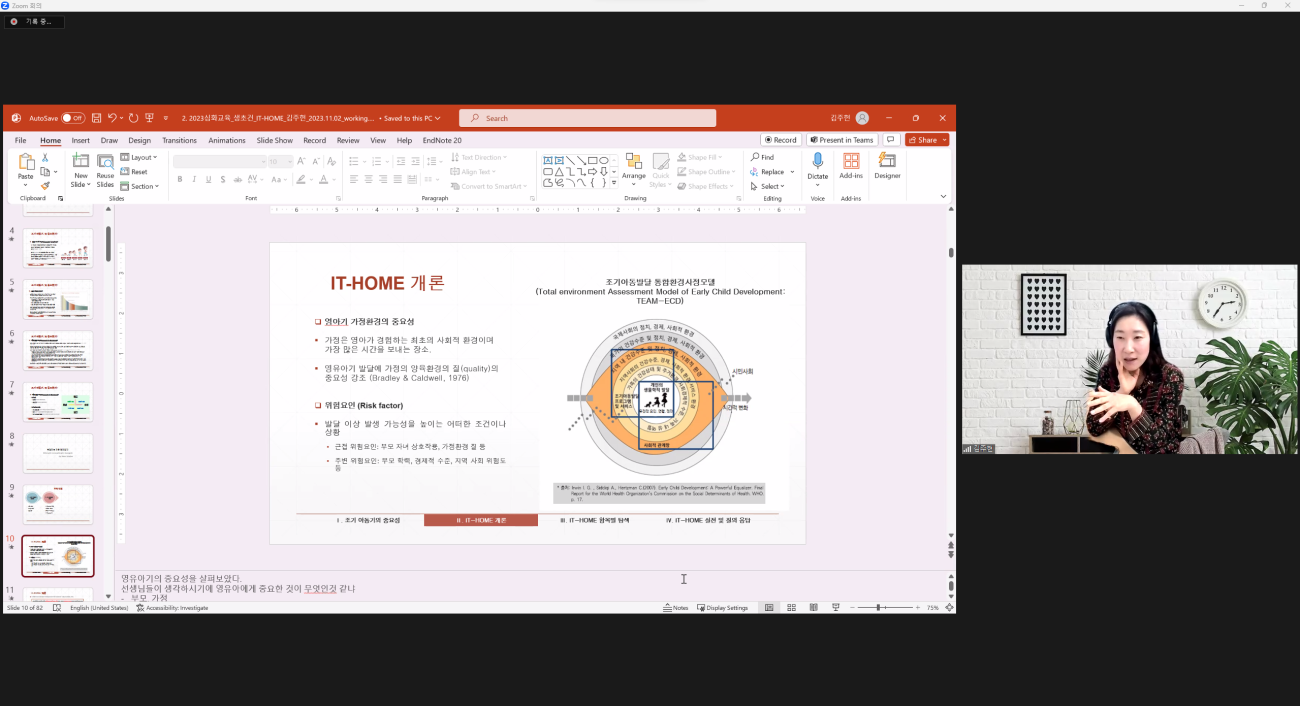Collapse the ribbon with chevron

[942, 197]
